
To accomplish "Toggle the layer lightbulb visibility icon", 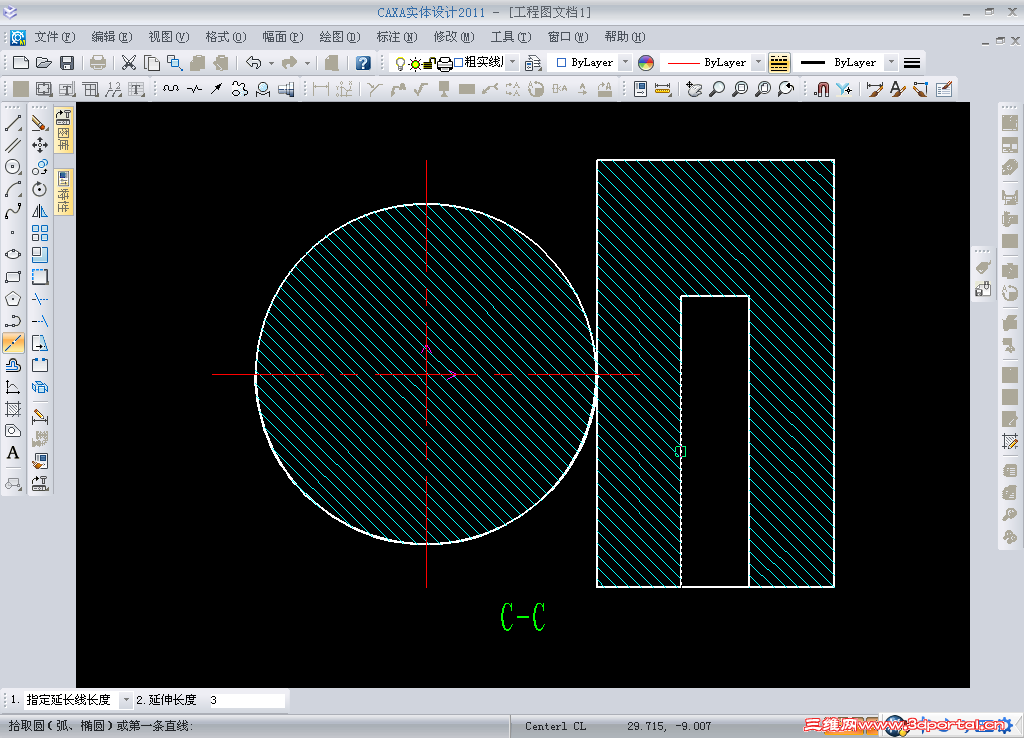I will [400, 63].
